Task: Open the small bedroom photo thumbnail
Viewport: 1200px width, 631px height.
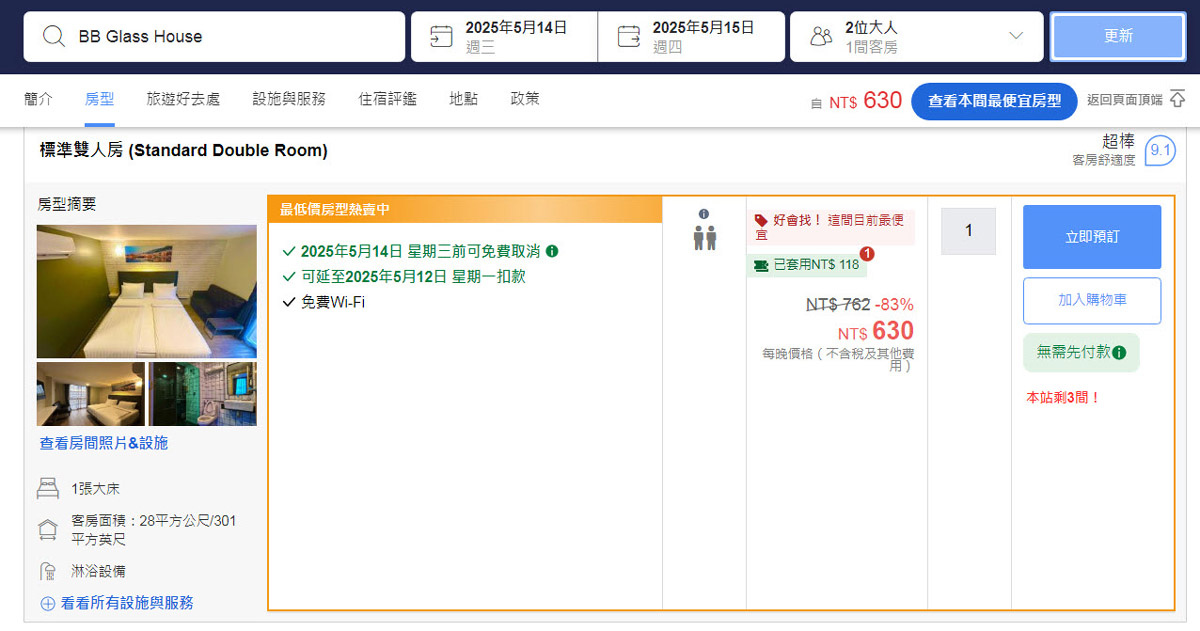Action: coord(91,394)
